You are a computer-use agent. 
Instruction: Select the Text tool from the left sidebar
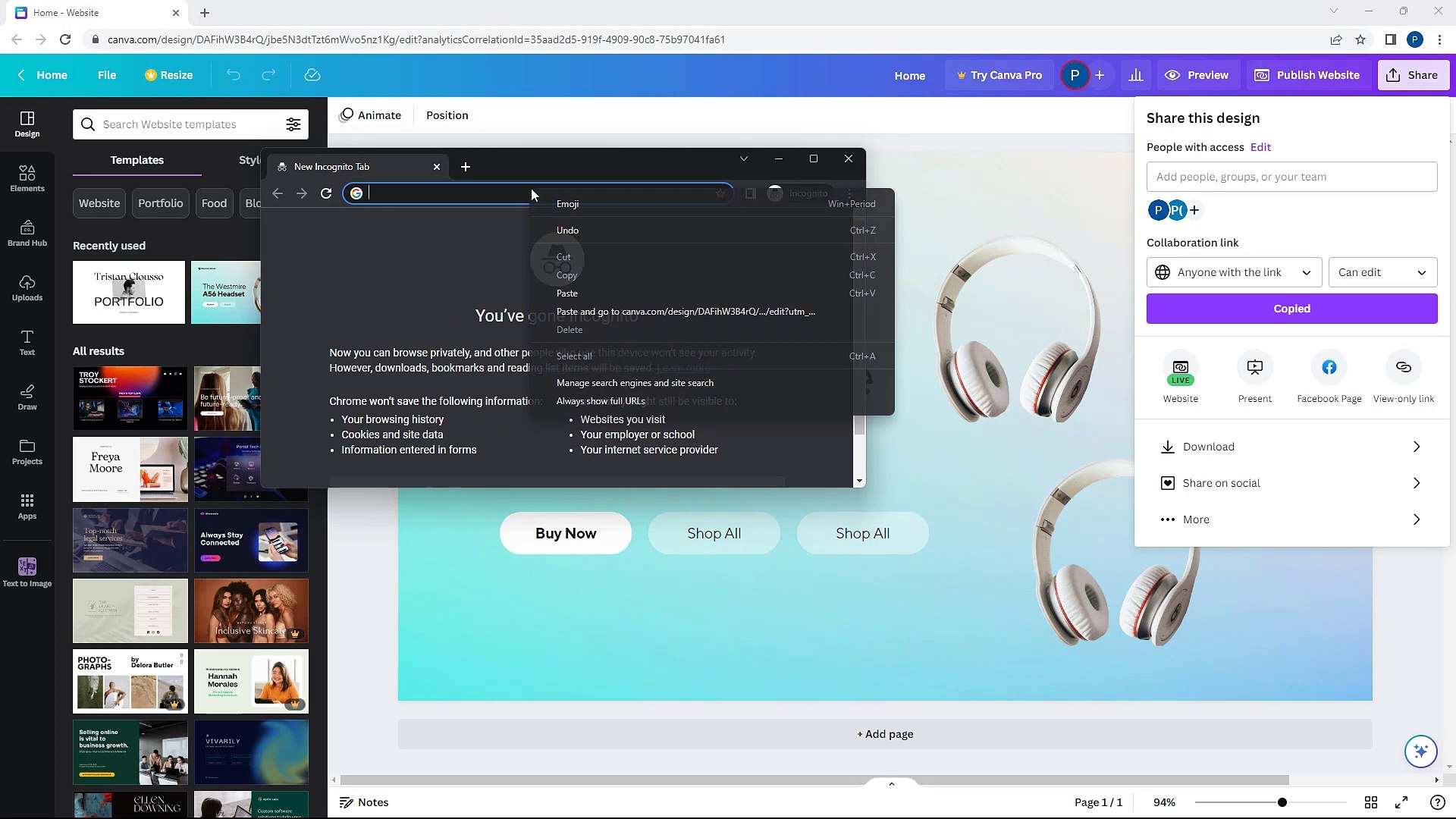27,342
